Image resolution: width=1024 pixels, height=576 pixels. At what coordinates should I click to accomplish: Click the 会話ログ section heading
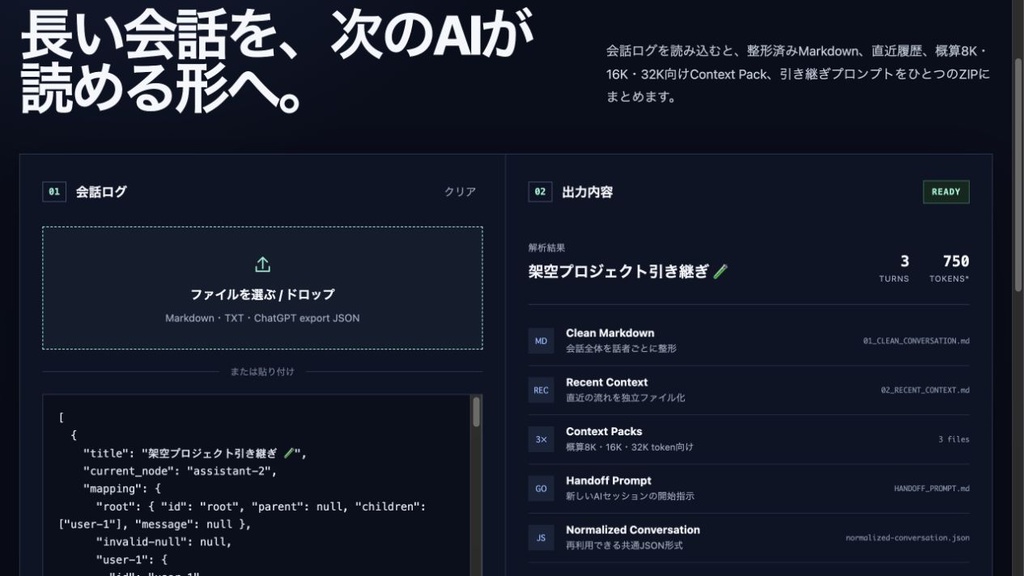tap(101, 191)
